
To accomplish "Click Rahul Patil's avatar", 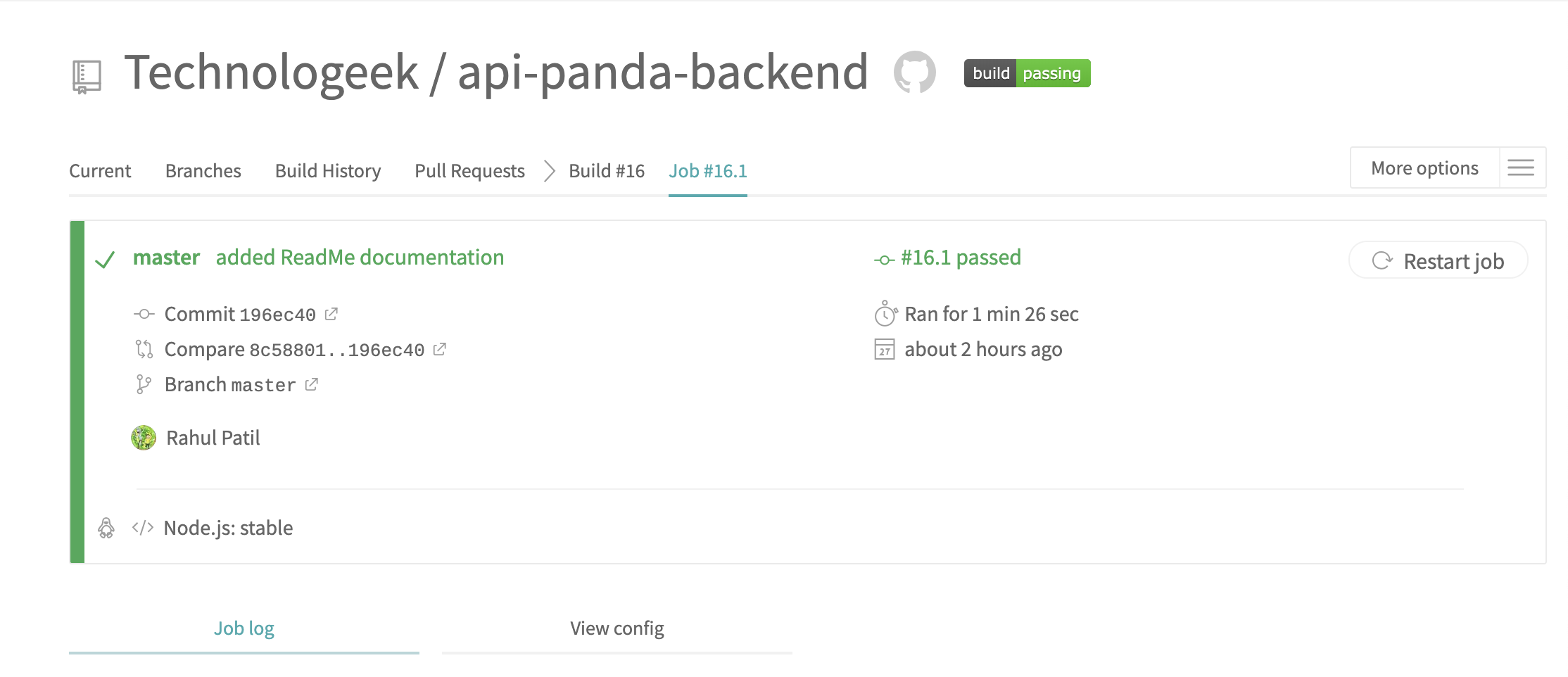I will pyautogui.click(x=144, y=438).
